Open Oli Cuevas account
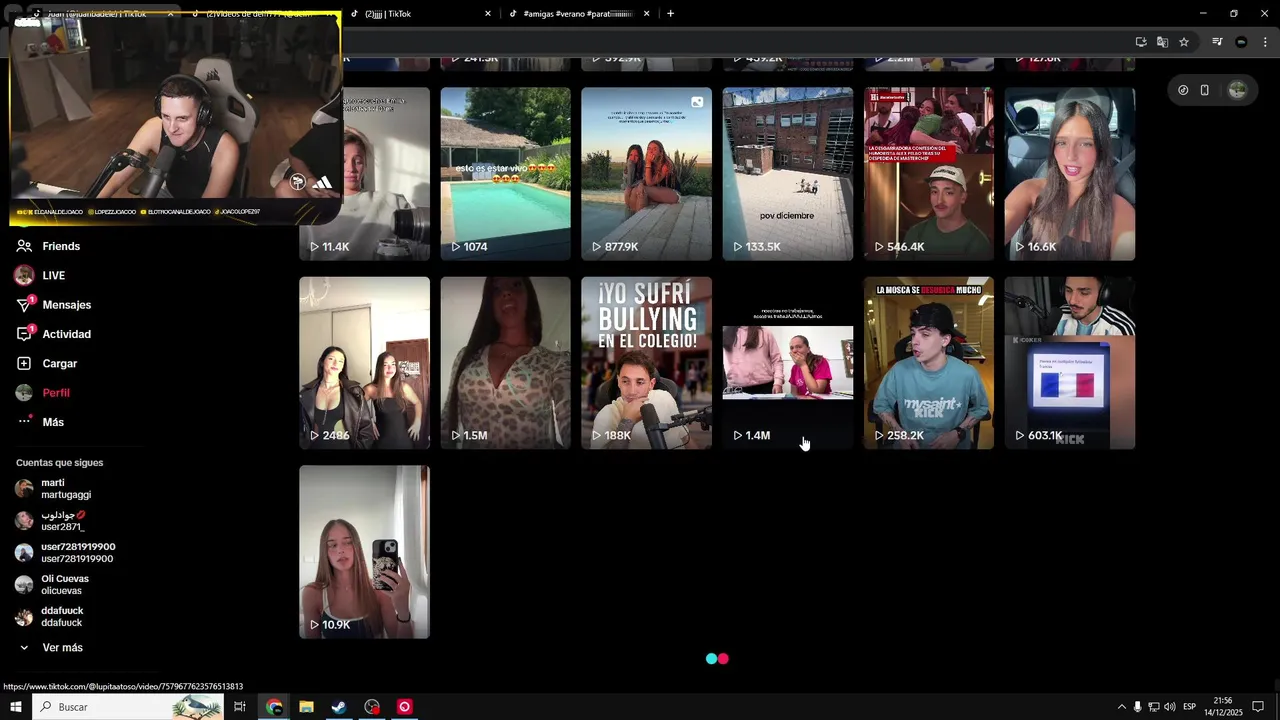 coord(65,585)
